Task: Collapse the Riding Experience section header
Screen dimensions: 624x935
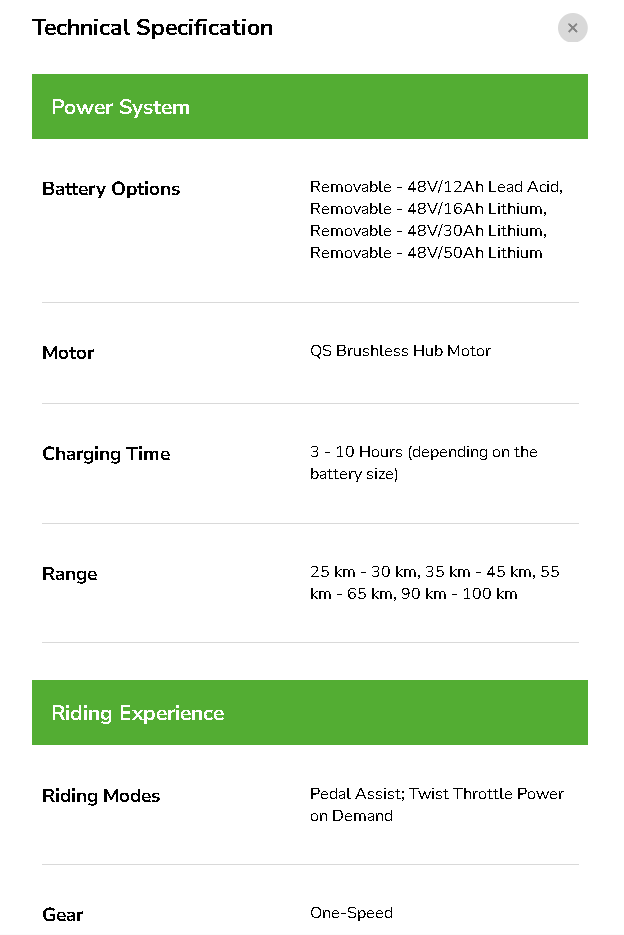Action: [309, 713]
